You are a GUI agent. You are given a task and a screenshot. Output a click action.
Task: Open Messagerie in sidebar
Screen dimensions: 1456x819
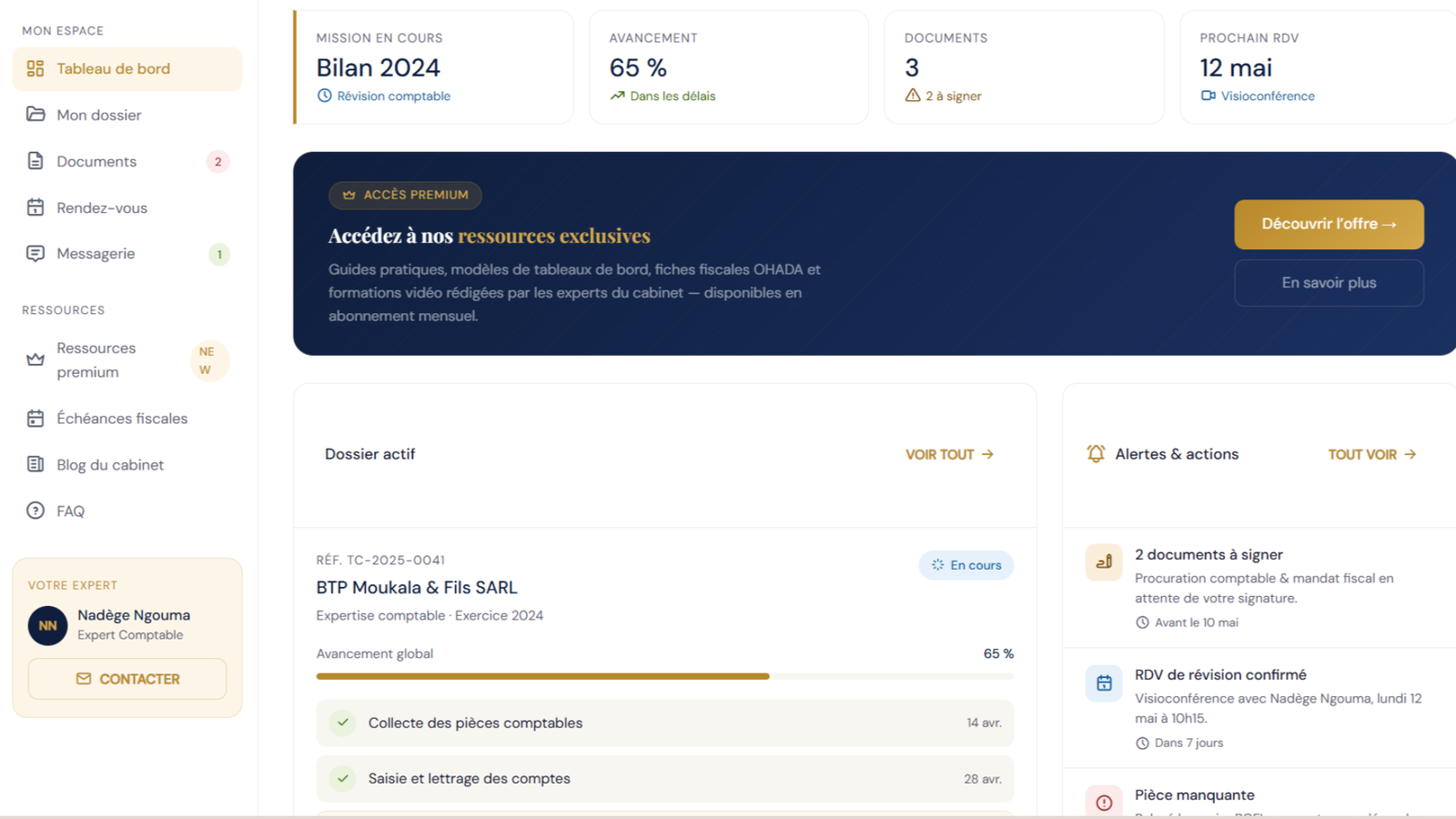click(127, 254)
